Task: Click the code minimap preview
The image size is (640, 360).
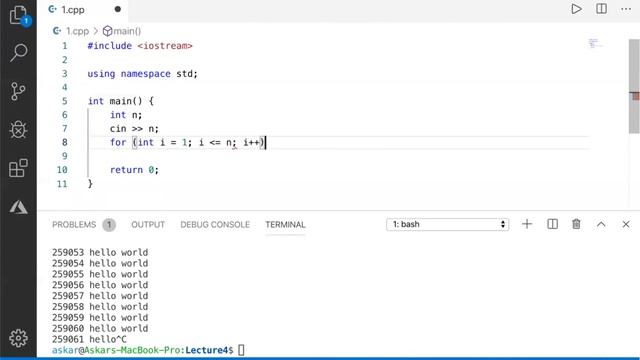Action: (x=595, y=43)
